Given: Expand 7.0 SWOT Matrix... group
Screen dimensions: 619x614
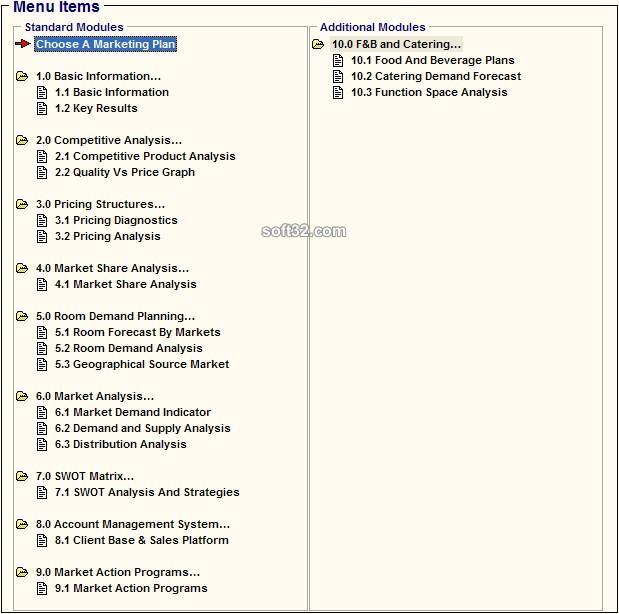Looking at the screenshot, I should [85, 476].
